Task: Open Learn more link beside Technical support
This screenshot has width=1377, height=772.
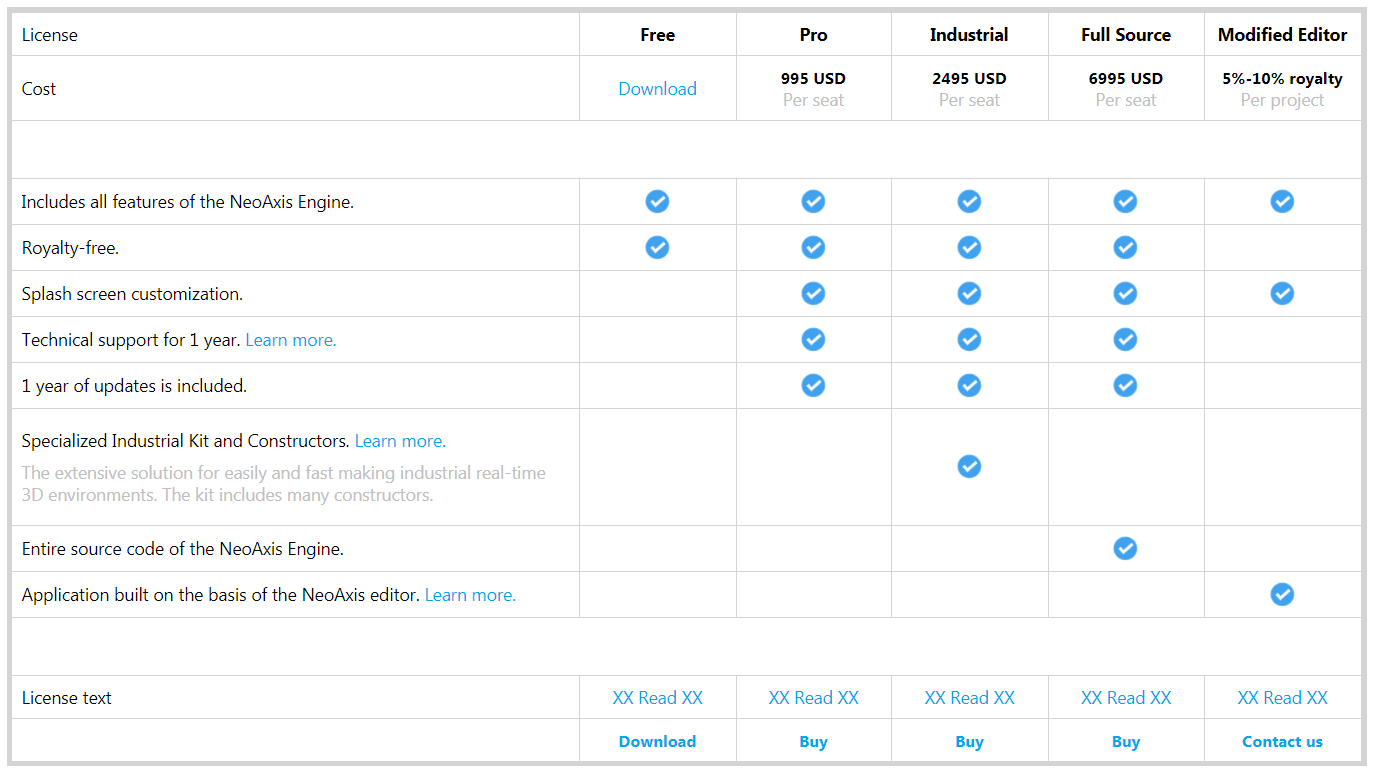Action: pyautogui.click(x=291, y=340)
